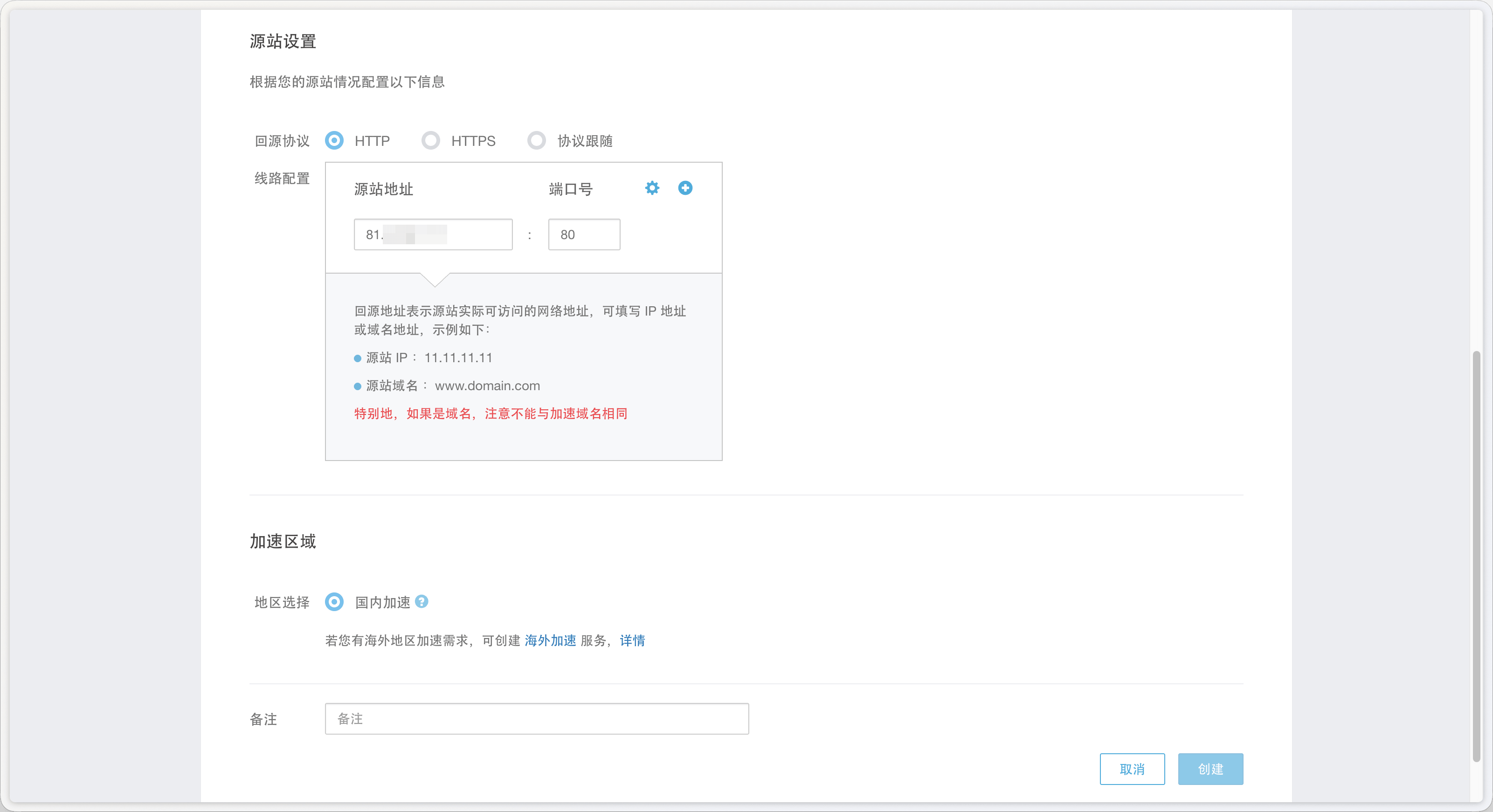Click the 加速区域 section heading
This screenshot has height=812, width=1493.
click(283, 541)
